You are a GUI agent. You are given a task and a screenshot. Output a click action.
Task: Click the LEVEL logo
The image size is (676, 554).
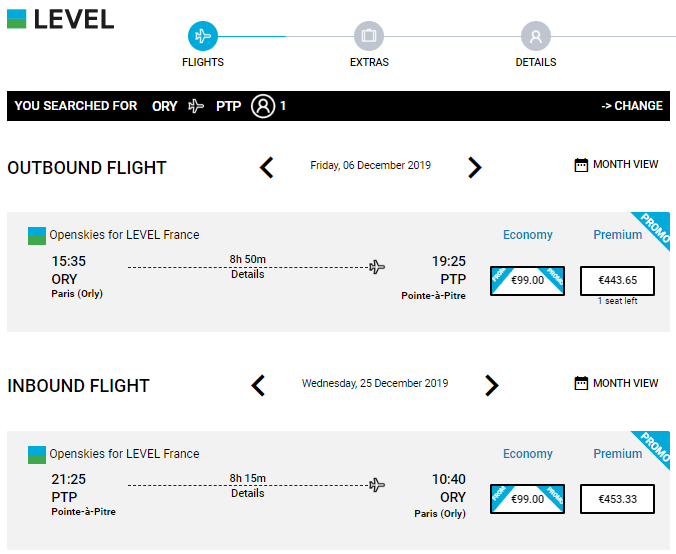pos(60,19)
